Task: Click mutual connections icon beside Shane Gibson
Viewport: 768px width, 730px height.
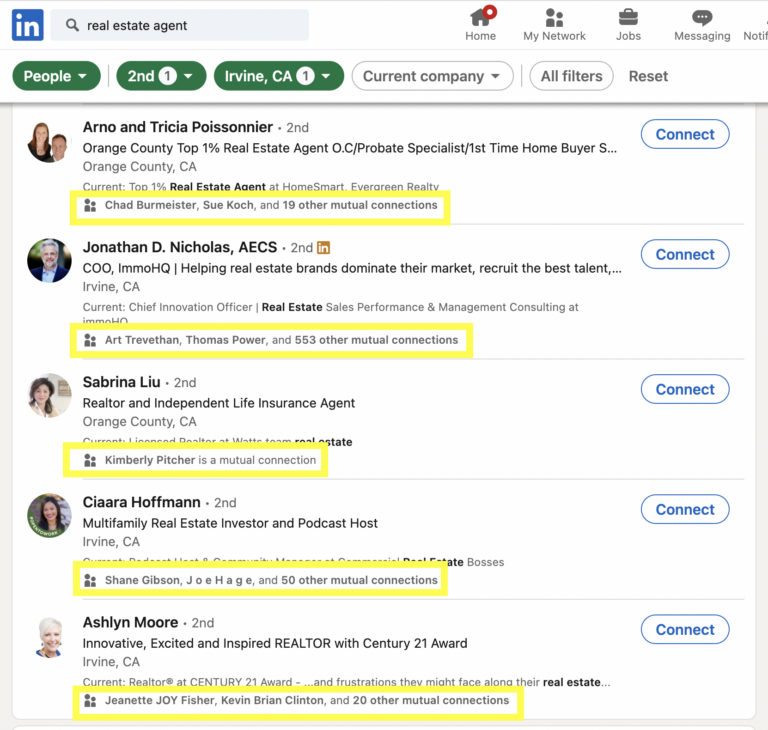Action: click(x=90, y=580)
